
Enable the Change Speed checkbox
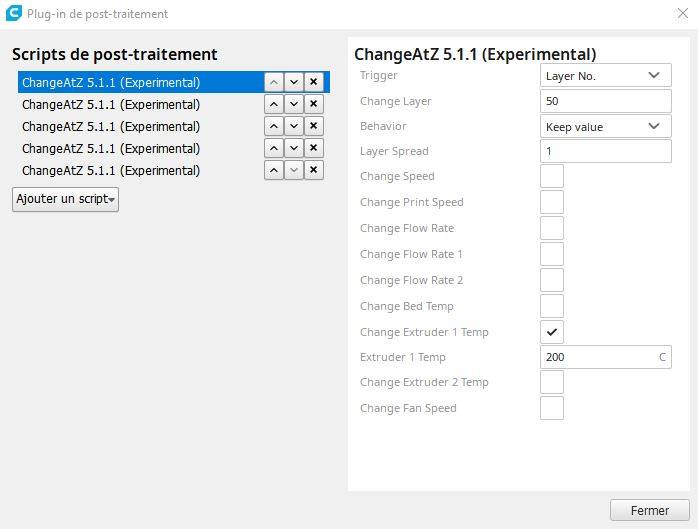(552, 177)
